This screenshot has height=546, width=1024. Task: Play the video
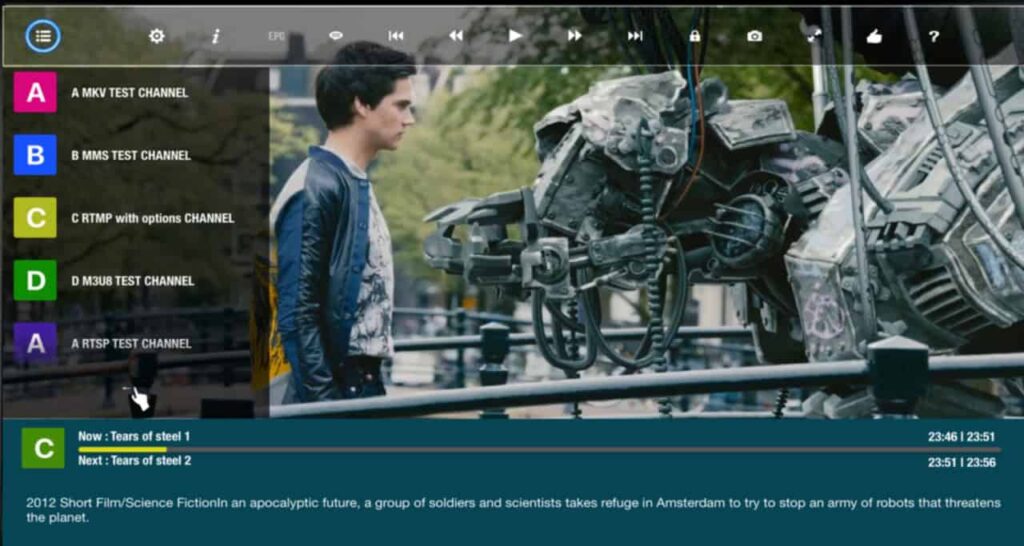pos(515,36)
